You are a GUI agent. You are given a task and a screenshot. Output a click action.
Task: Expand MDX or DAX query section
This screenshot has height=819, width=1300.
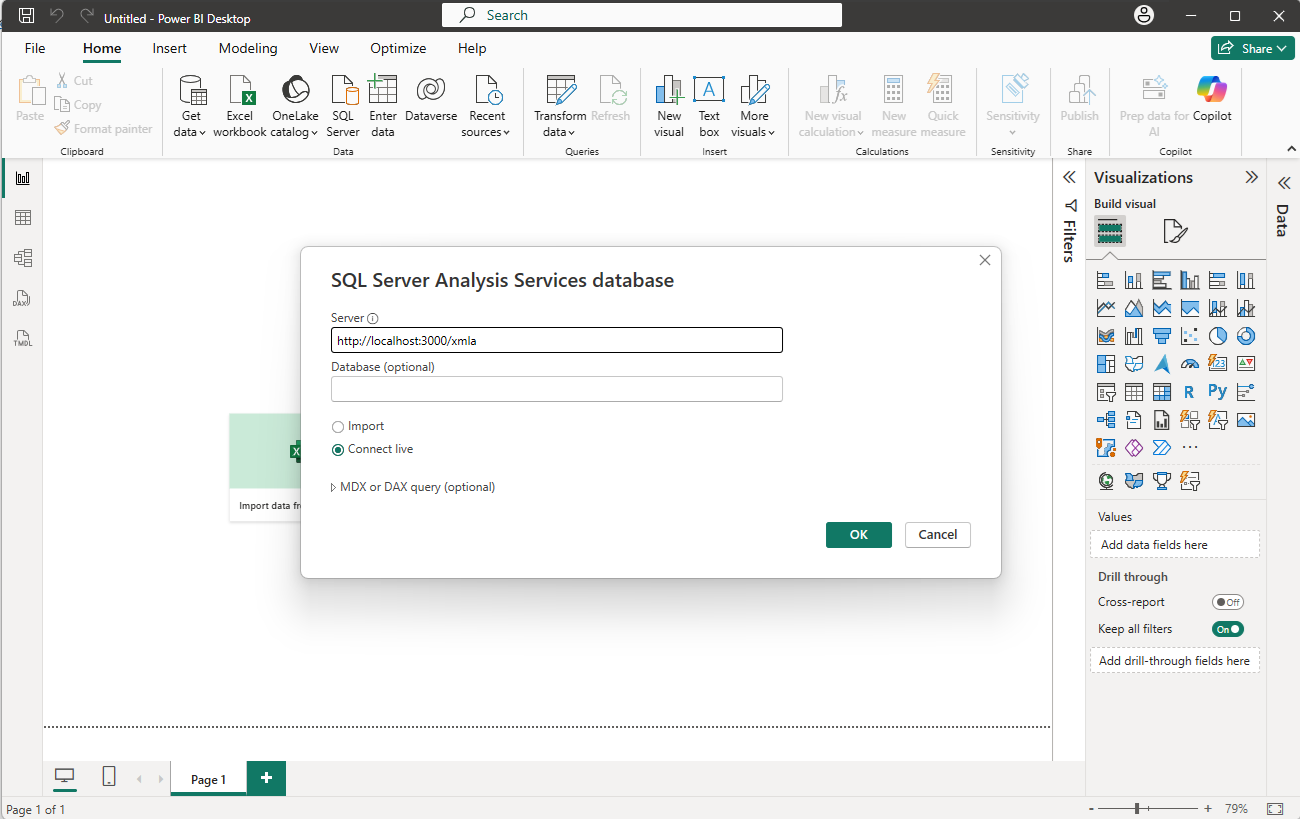click(x=413, y=487)
